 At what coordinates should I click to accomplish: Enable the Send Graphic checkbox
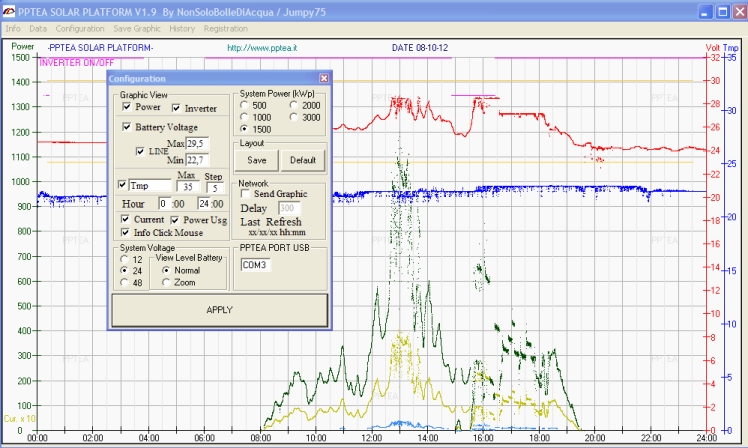point(245,193)
